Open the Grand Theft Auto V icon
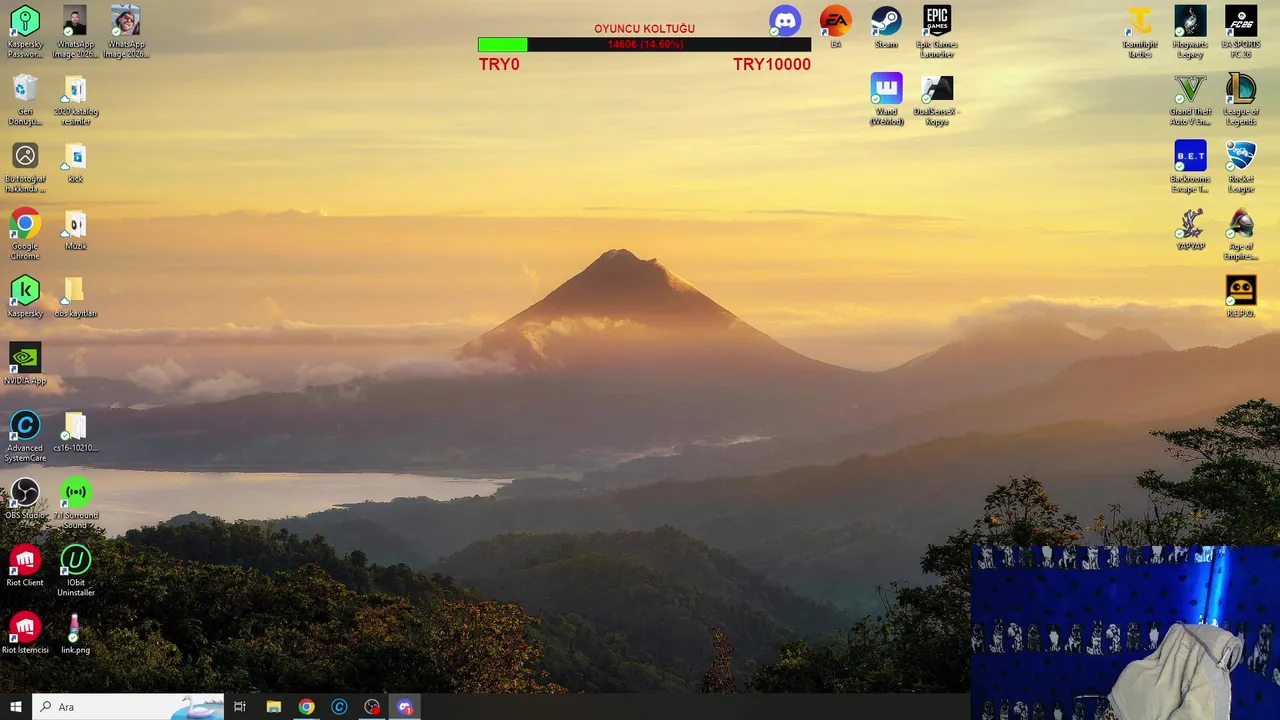The image size is (1280, 720). (x=1190, y=99)
